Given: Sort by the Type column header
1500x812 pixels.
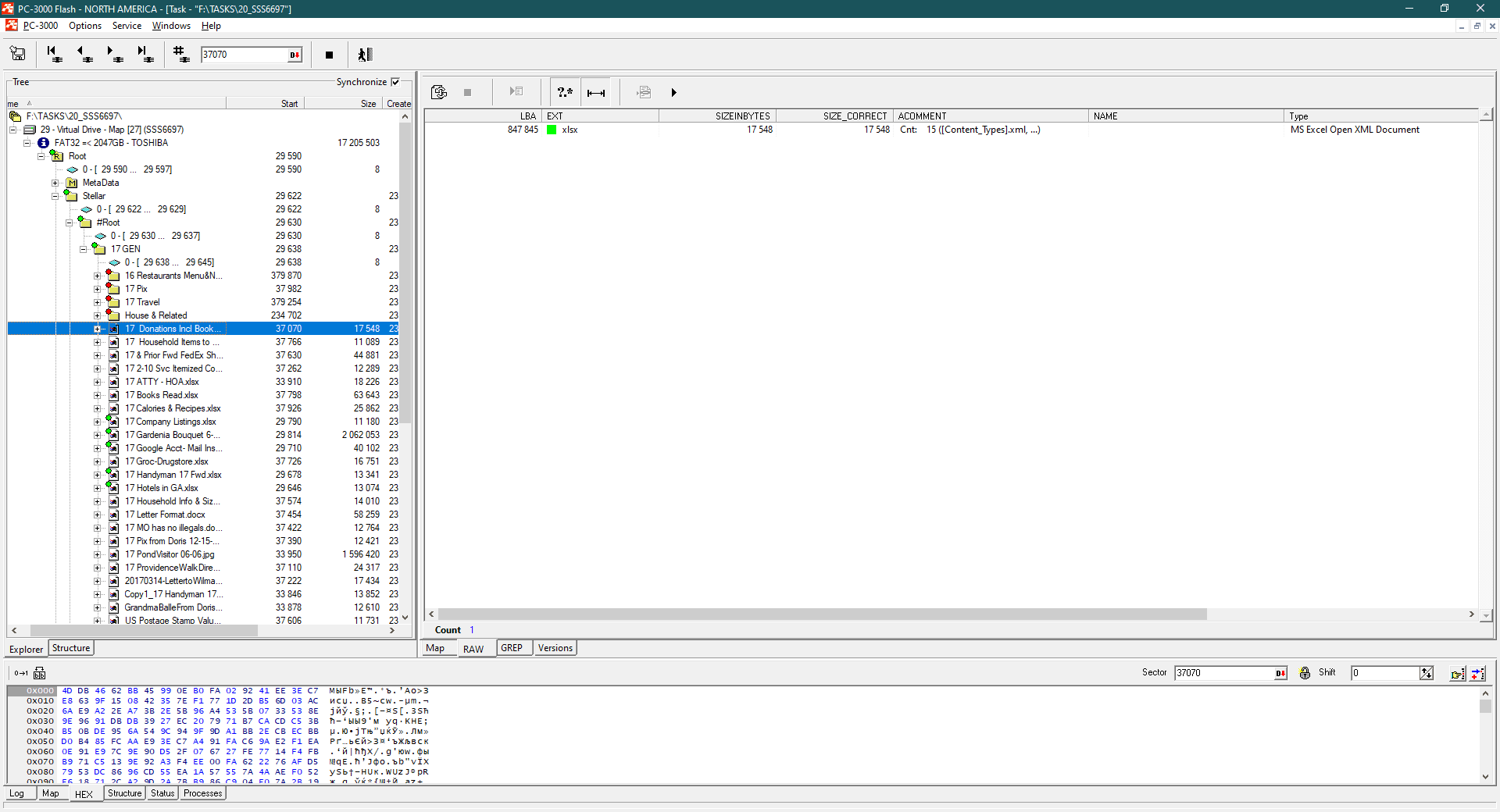Looking at the screenshot, I should (1382, 116).
